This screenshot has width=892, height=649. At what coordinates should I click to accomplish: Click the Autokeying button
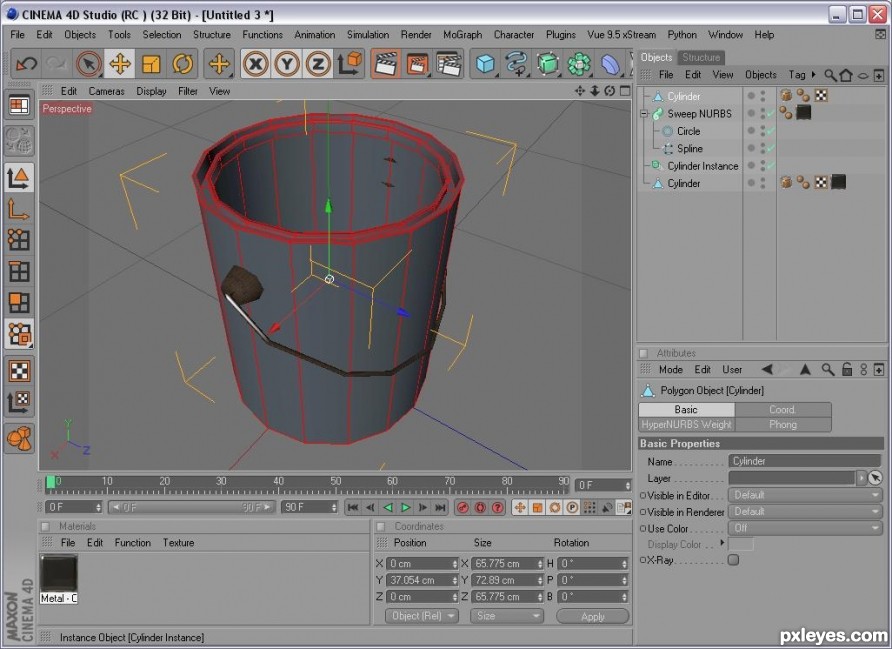pos(480,507)
